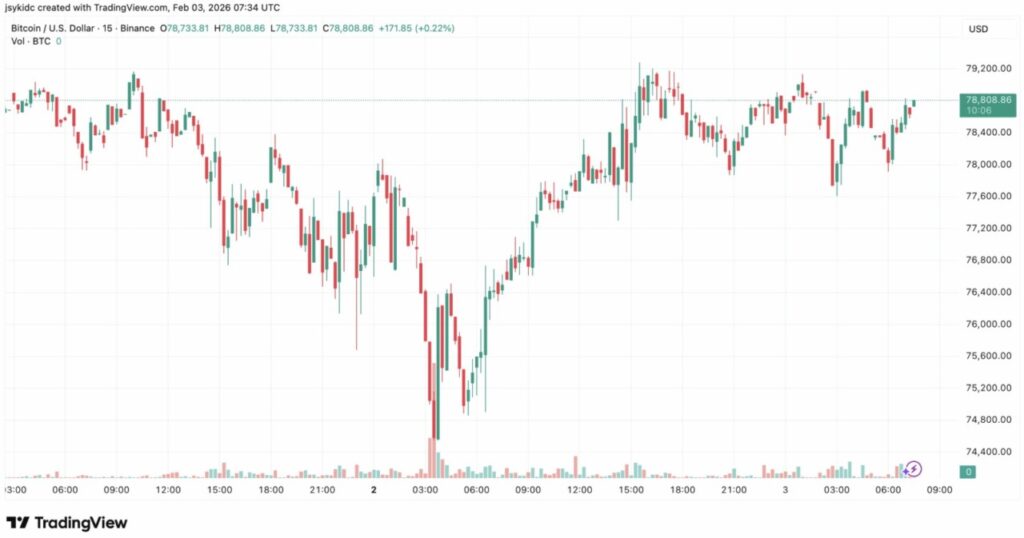Click the purple lightning bolt icon
This screenshot has height=538, width=1024.
pos(914,468)
